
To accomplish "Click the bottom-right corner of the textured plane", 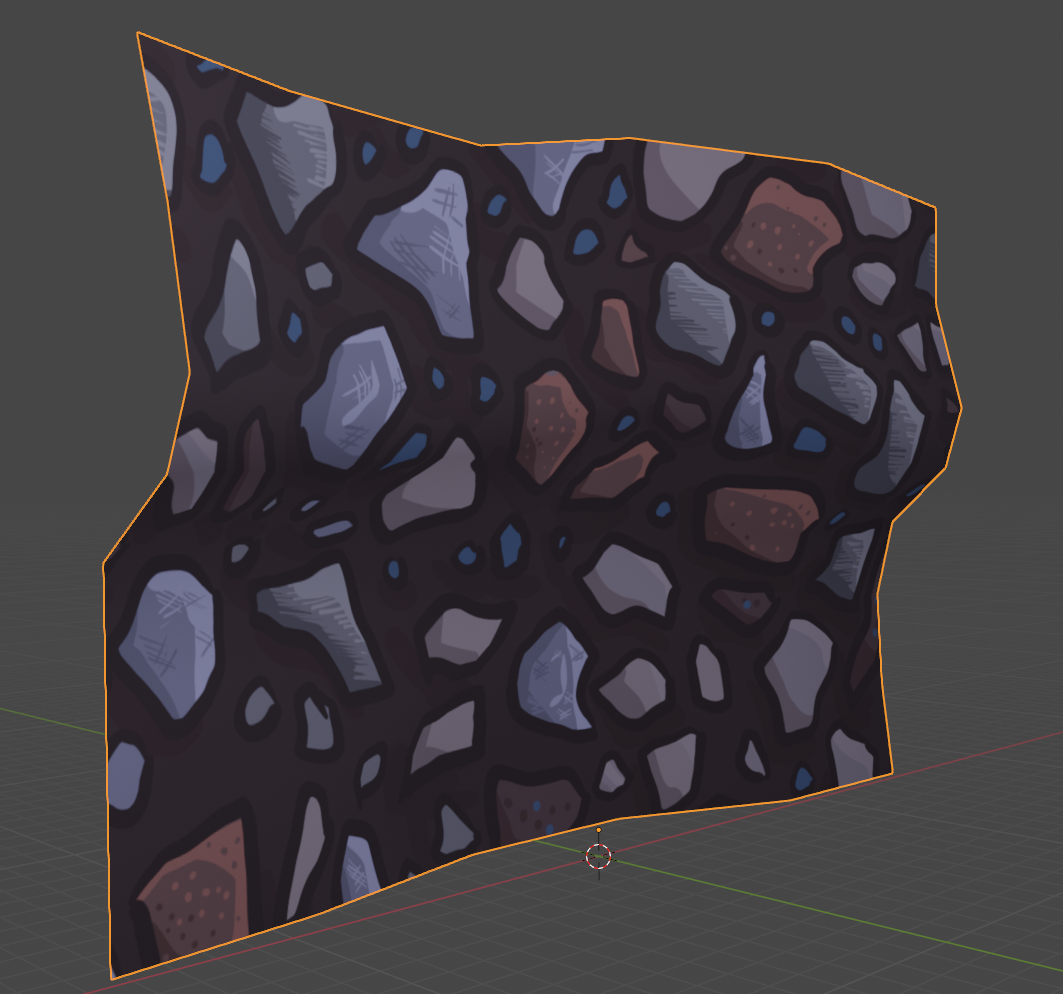I will coord(890,772).
